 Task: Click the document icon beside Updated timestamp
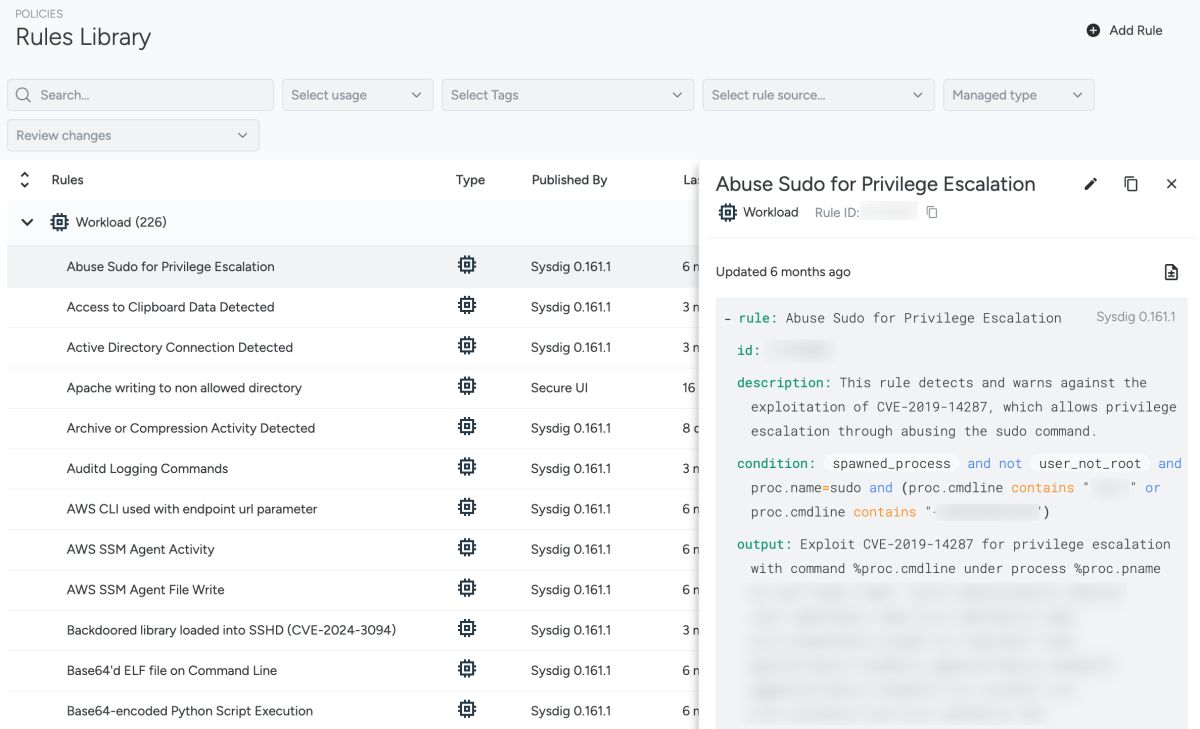[x=1171, y=272]
